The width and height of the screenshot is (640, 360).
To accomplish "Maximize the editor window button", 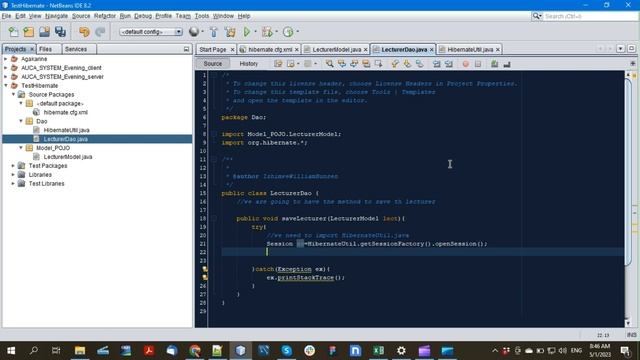I will (631, 49).
